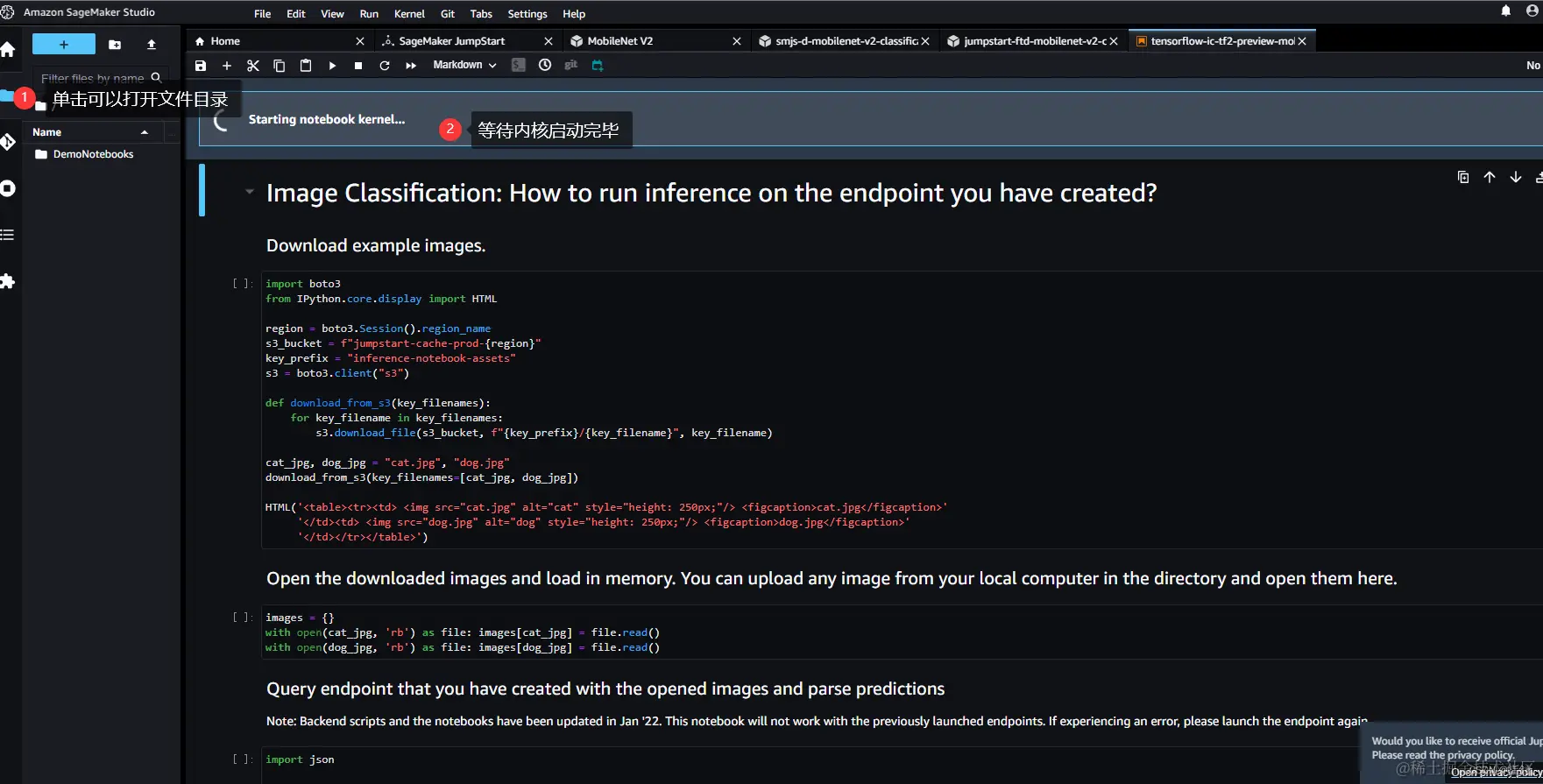This screenshot has width=1543, height=784.
Task: Move the cell up with the arrow icon
Action: 1490,177
